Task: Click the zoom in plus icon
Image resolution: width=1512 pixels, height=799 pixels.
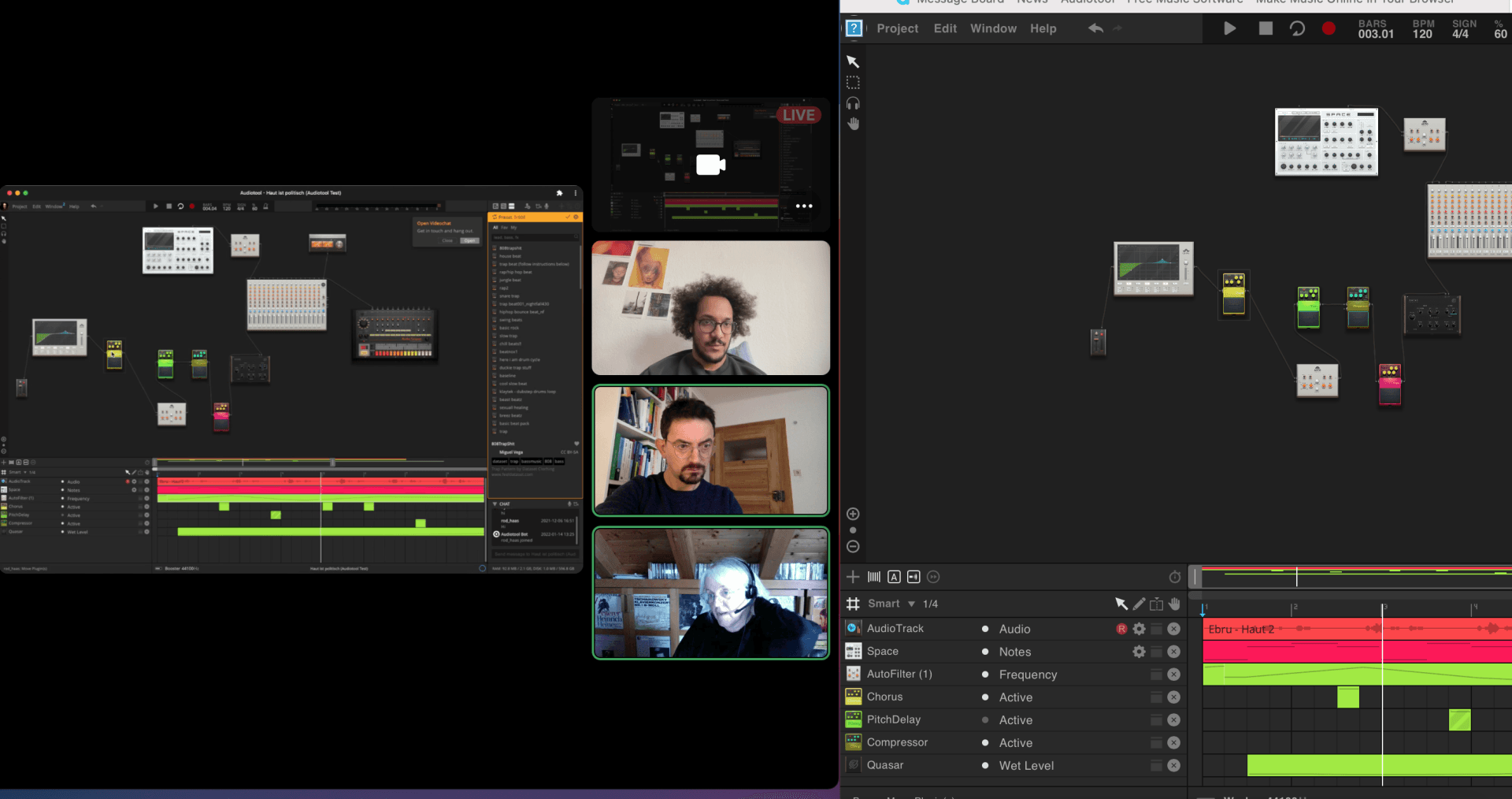Action: click(853, 514)
